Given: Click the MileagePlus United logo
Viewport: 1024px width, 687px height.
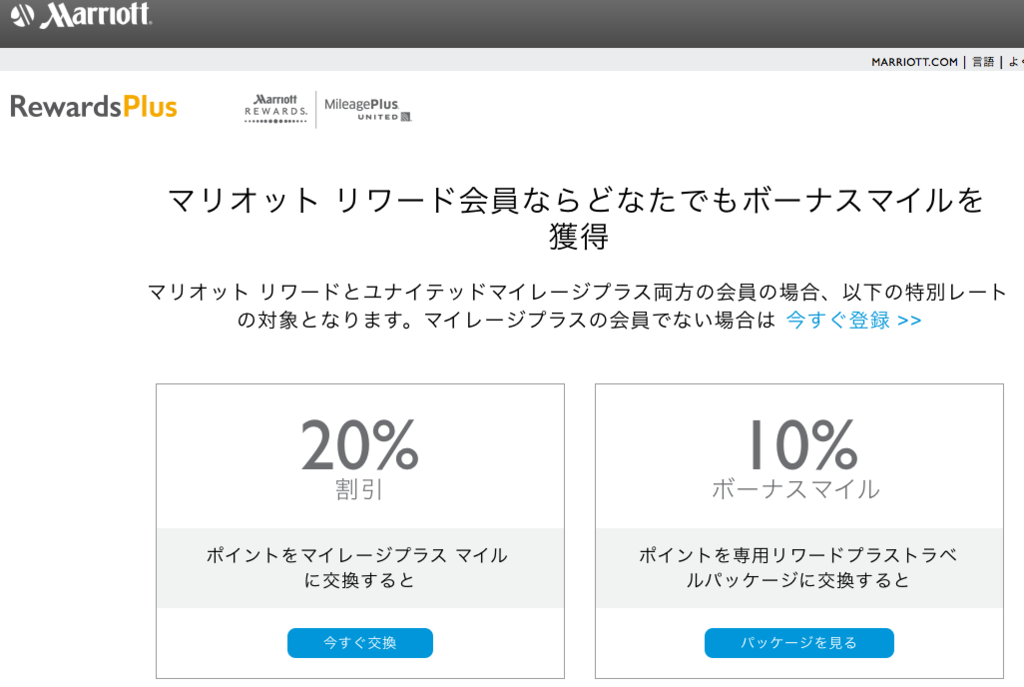Looking at the screenshot, I should (x=367, y=109).
